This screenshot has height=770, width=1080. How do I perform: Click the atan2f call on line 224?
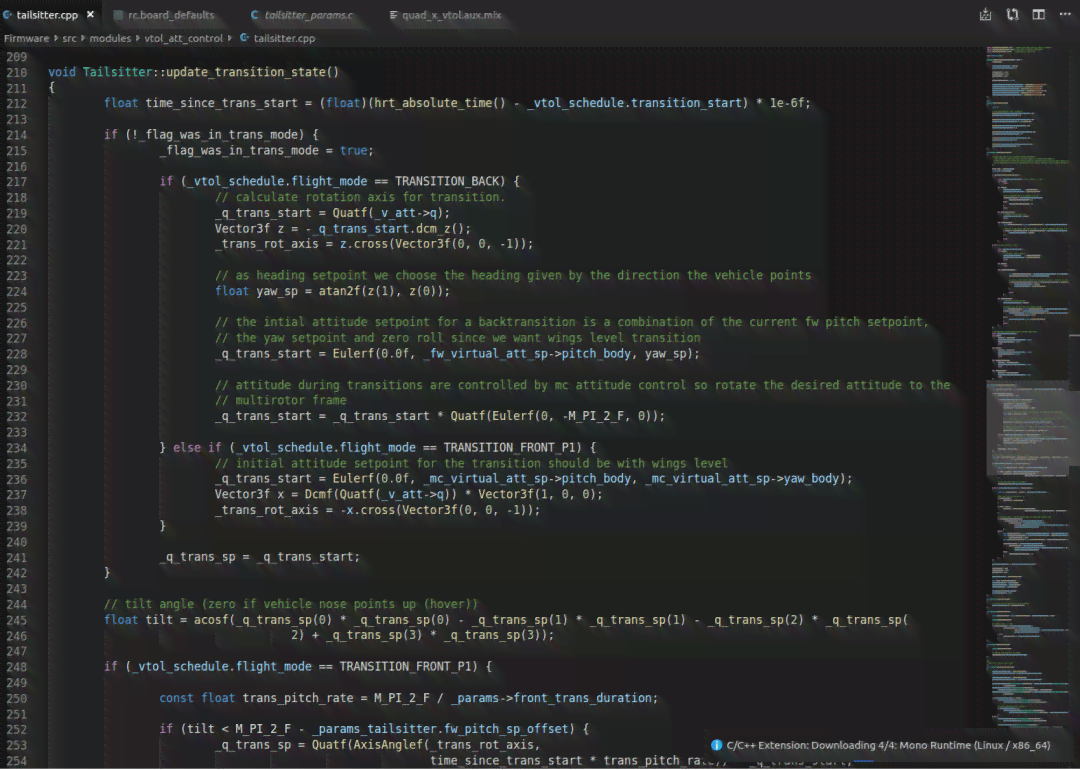click(x=340, y=291)
